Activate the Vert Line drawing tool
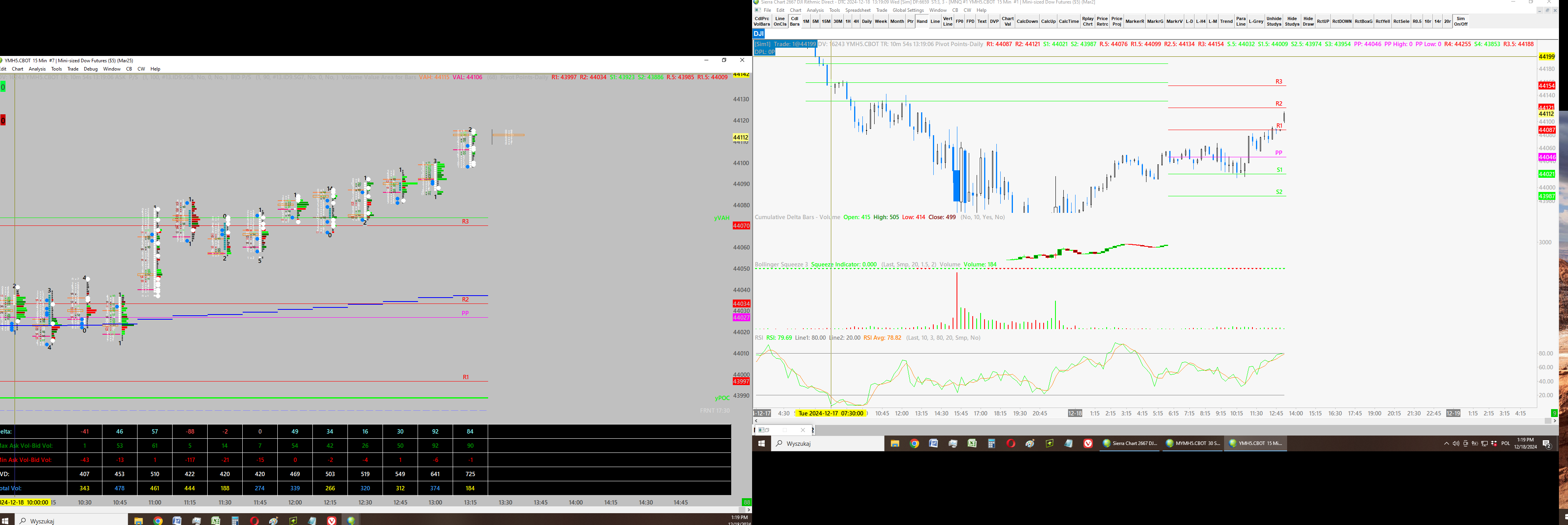 click(948, 21)
